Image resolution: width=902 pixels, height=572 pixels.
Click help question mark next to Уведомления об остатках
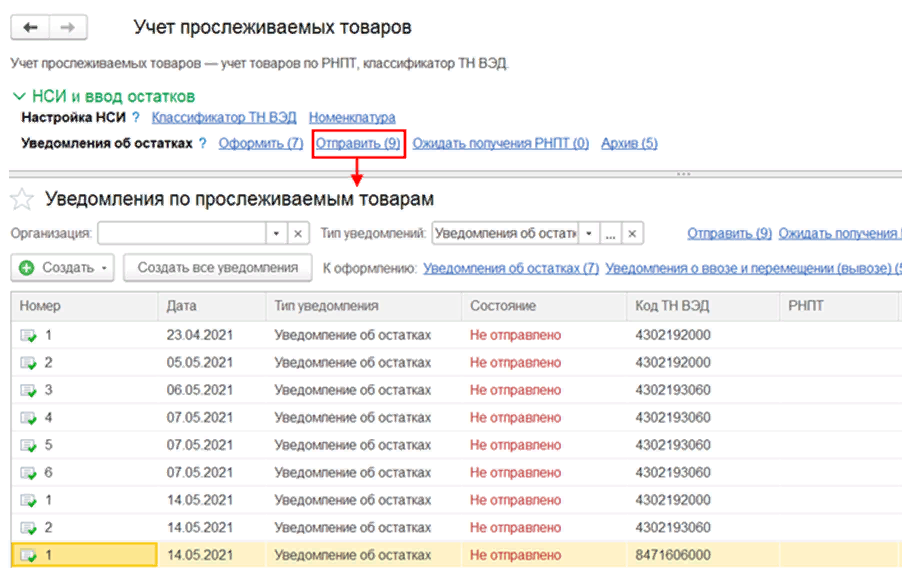[x=202, y=144]
